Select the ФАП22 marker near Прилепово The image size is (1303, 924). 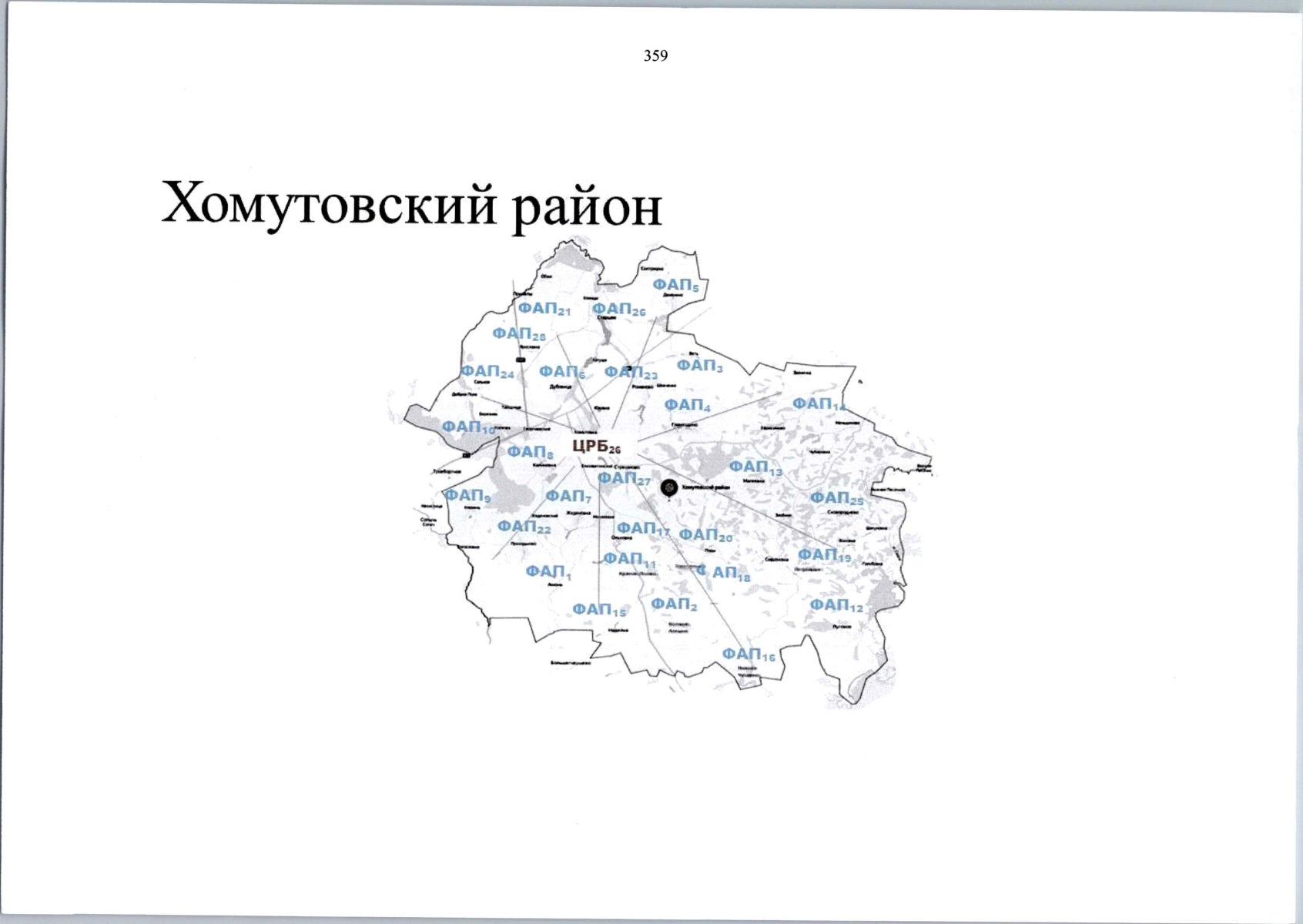coord(525,527)
